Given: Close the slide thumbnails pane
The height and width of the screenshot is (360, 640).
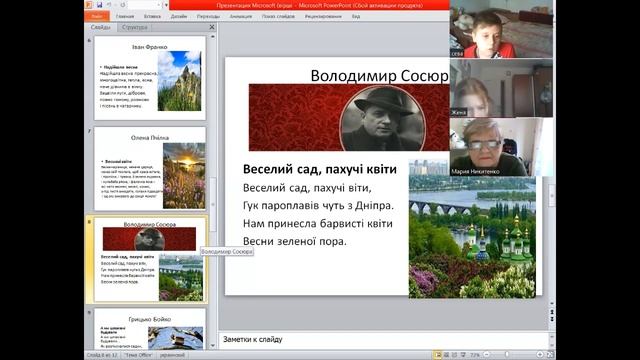Looking at the screenshot, I should (211, 27).
